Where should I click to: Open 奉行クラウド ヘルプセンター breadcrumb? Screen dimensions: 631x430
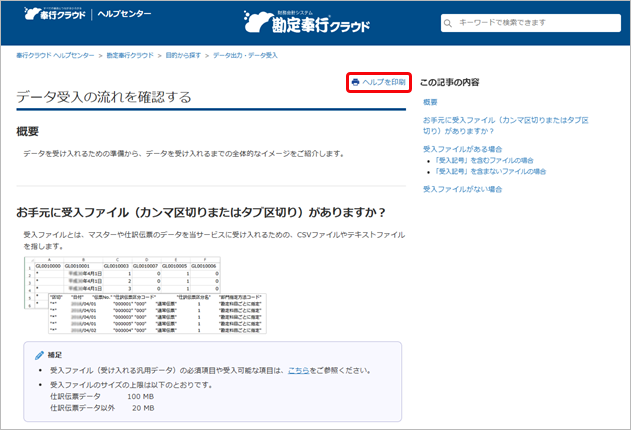[x=55, y=56]
